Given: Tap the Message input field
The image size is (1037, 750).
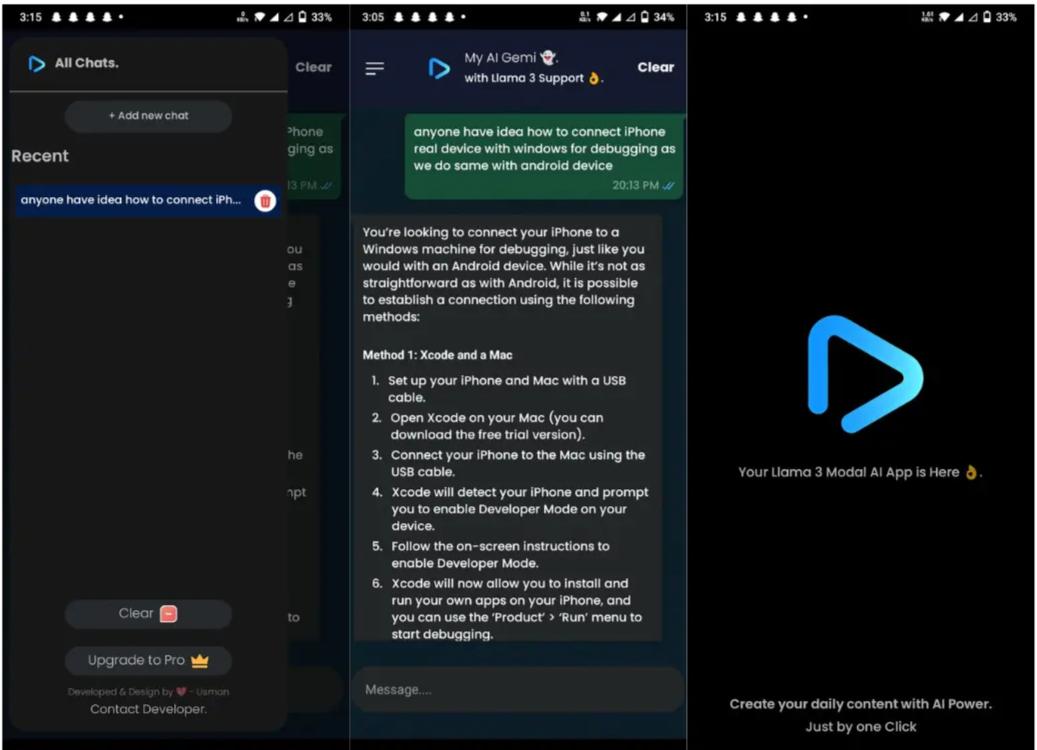Looking at the screenshot, I should coord(517,689).
